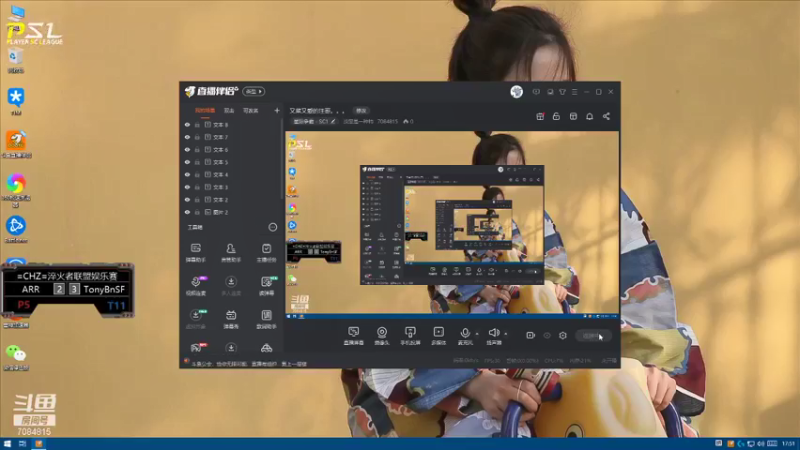Open the gift box icon with red dot

(x=540, y=116)
